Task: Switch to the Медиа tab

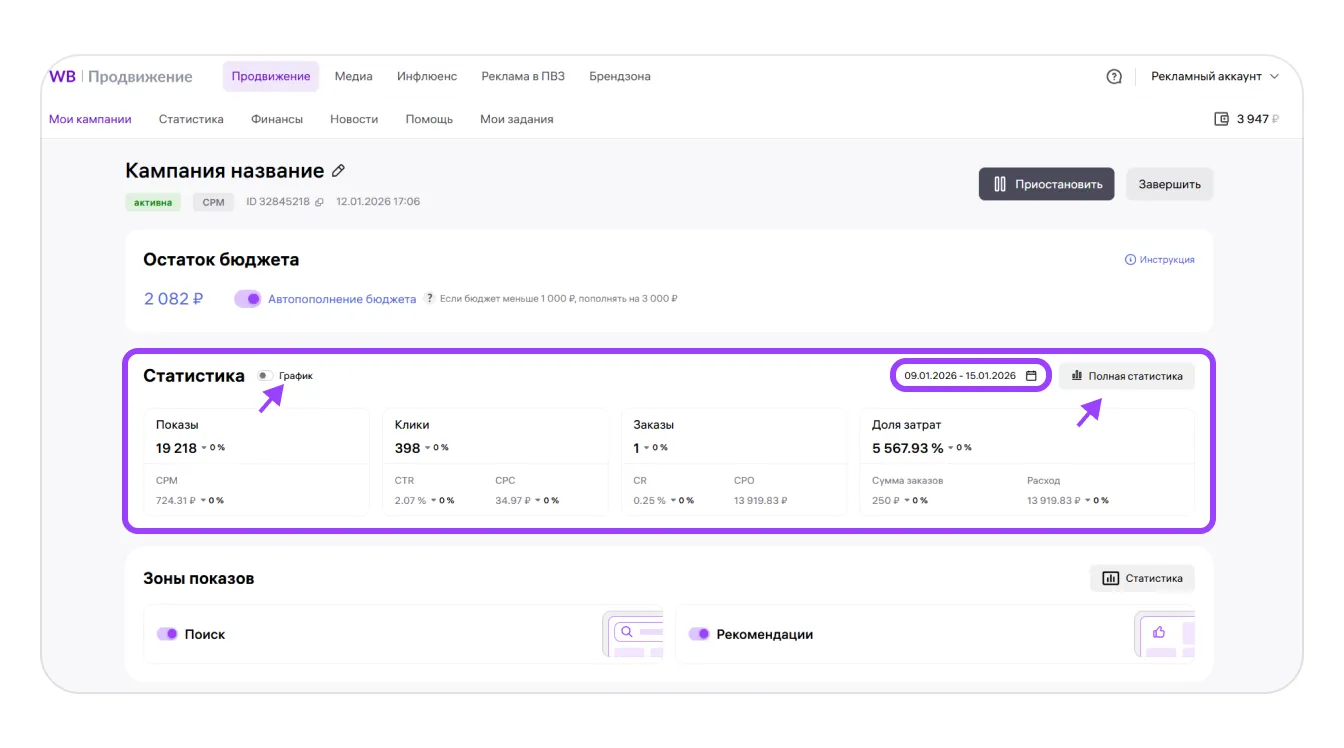Action: (353, 77)
